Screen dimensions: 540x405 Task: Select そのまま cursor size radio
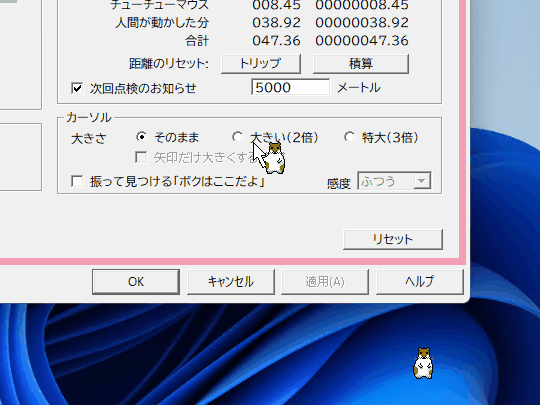[141, 137]
